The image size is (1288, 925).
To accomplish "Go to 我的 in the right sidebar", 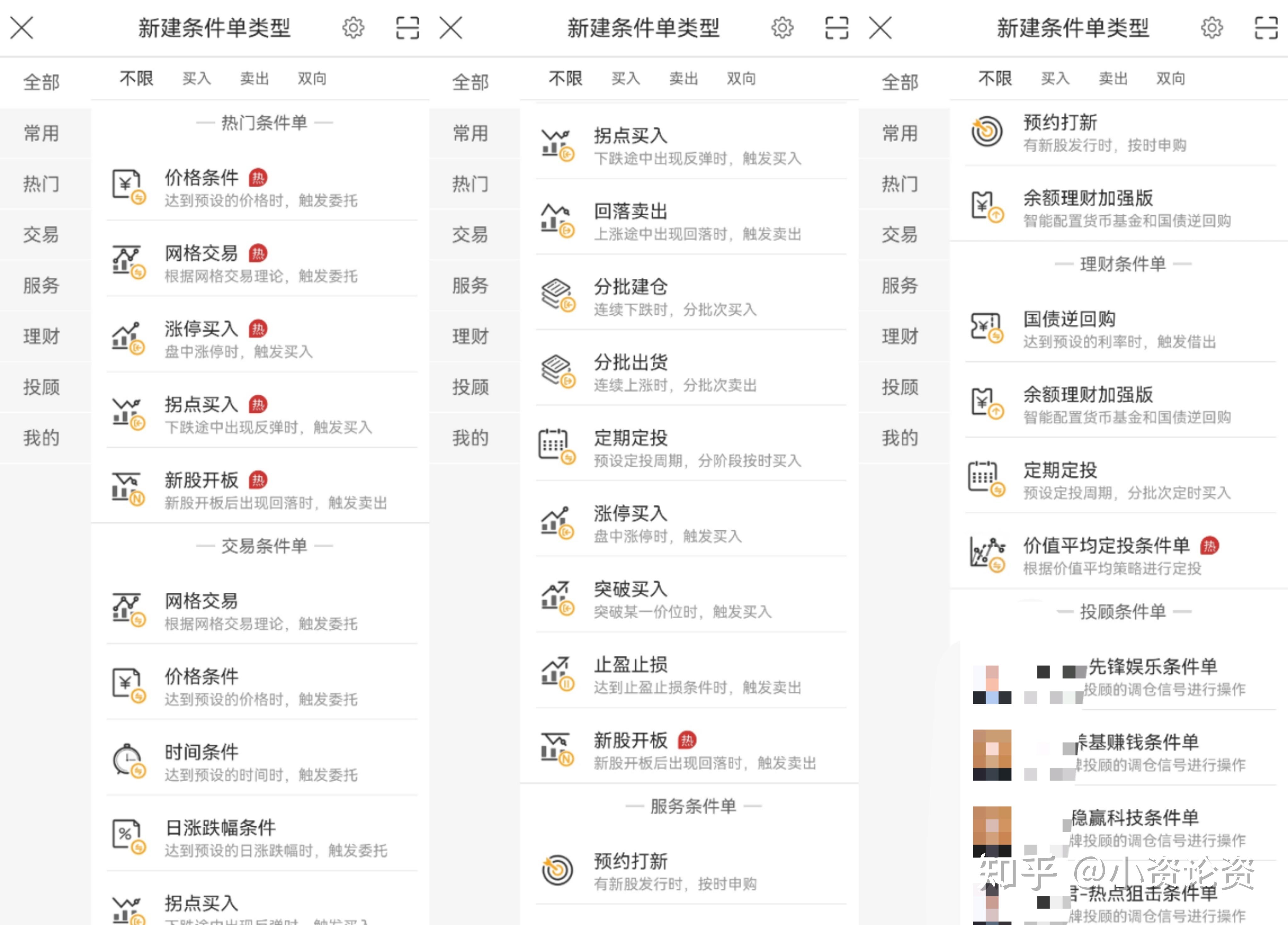I will tap(899, 438).
